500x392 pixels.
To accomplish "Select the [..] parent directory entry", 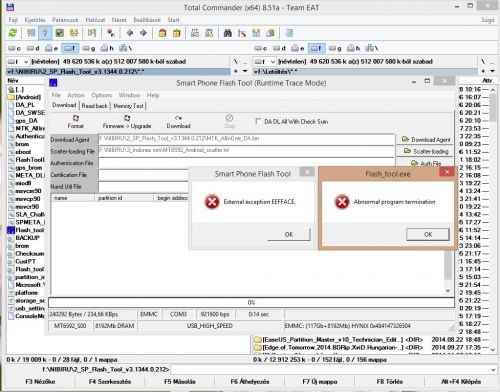I will (x=16, y=89).
